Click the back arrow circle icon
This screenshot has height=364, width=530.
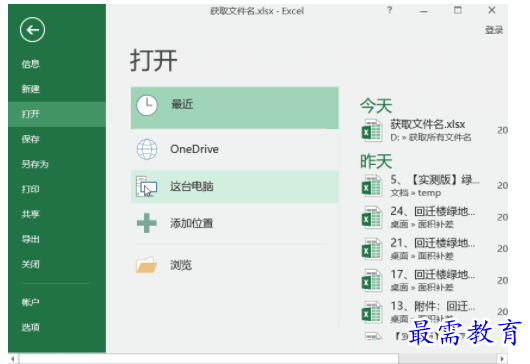tap(32, 30)
